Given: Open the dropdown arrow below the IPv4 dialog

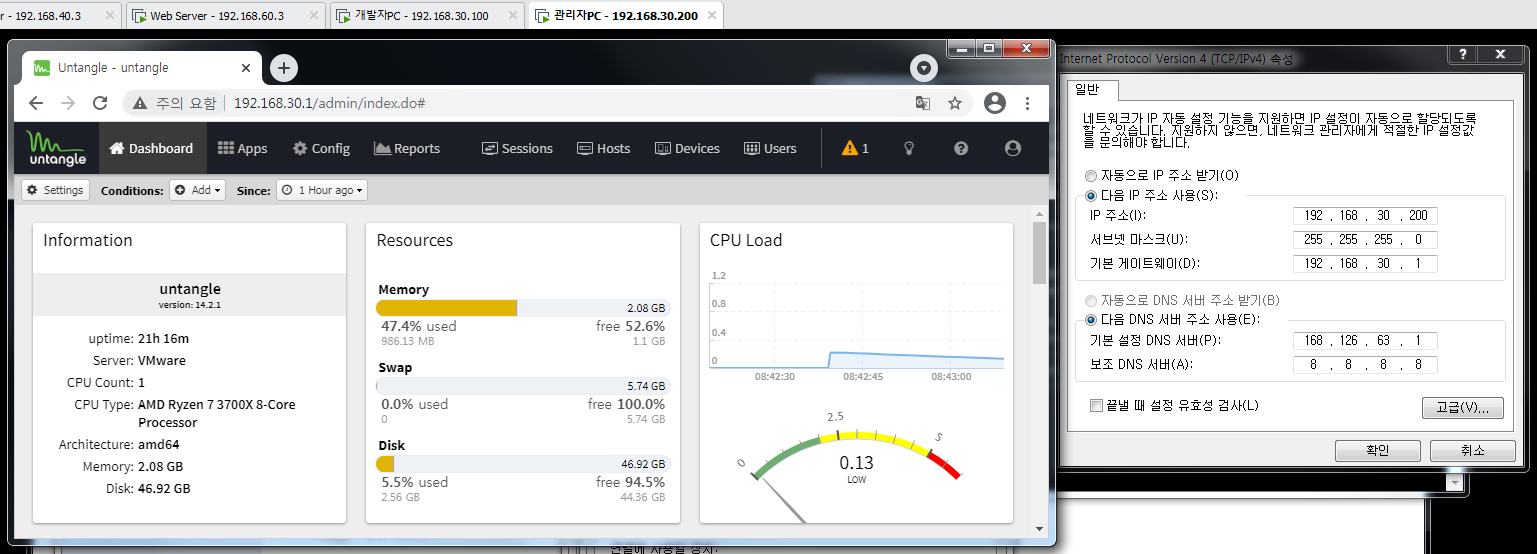Looking at the screenshot, I should pos(1456,483).
